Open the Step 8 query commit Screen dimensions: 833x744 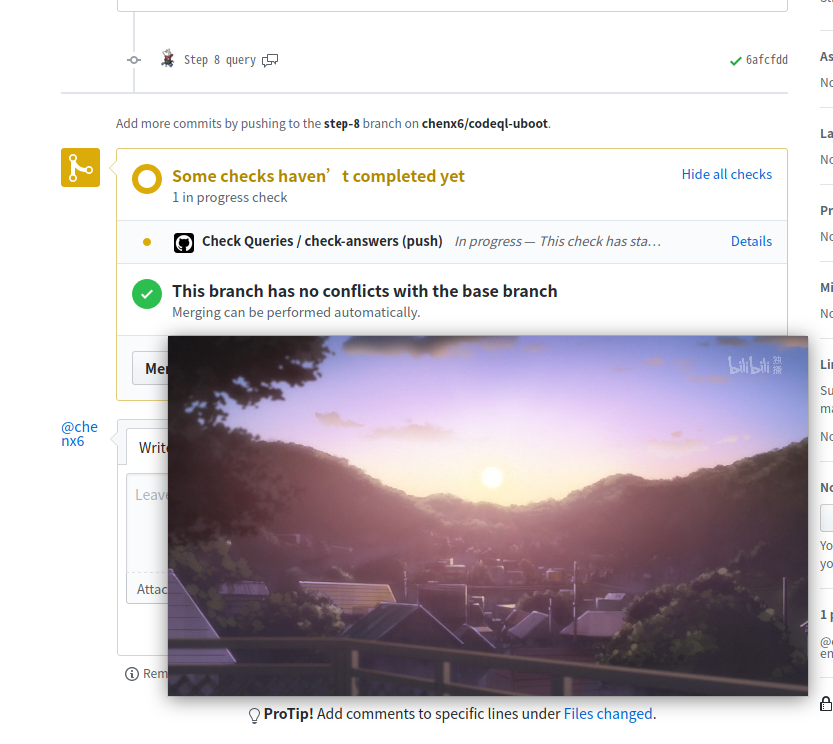click(220, 60)
